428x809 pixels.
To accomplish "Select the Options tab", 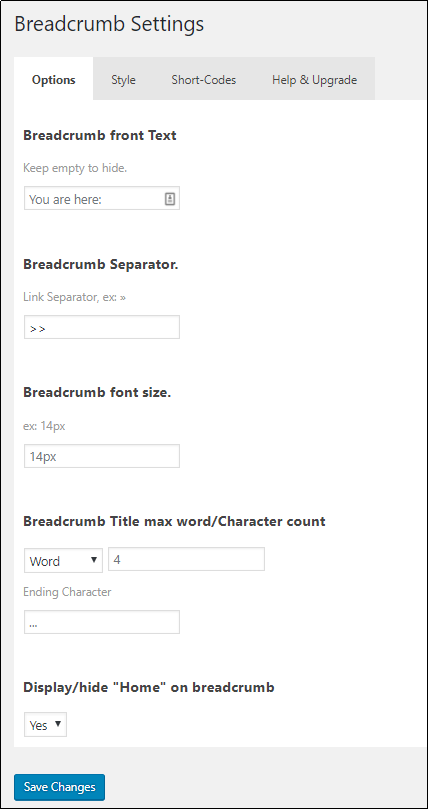I will point(54,79).
